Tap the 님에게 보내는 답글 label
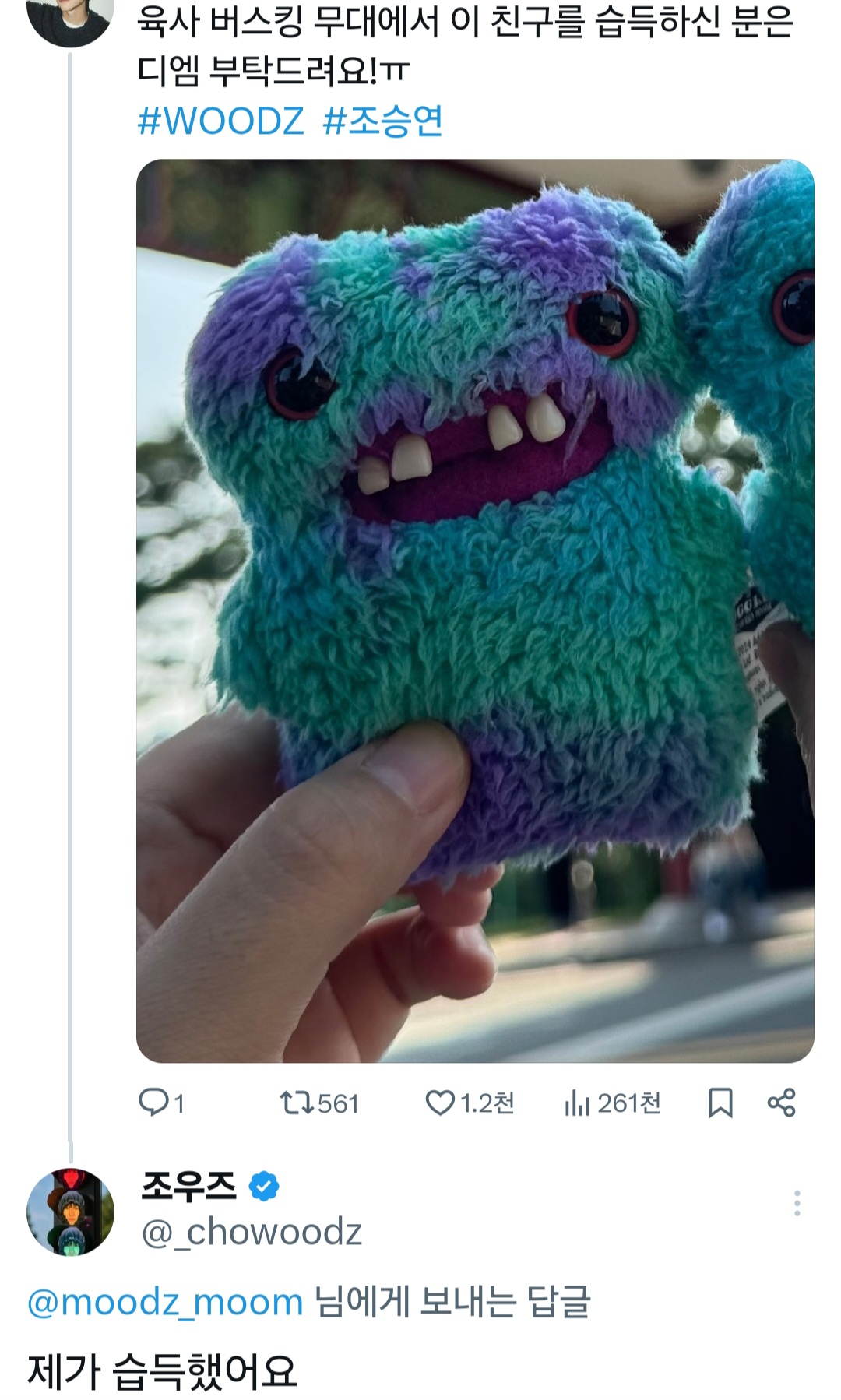This screenshot has height=1400, width=841. click(452, 1302)
